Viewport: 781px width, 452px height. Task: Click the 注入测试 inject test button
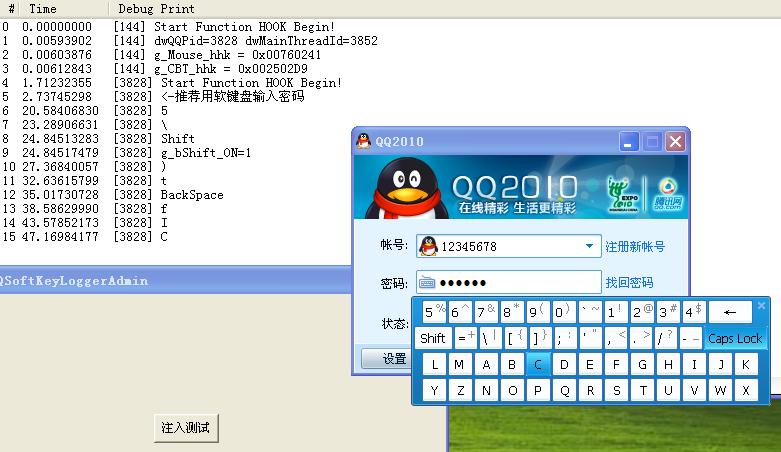pyautogui.click(x=186, y=428)
